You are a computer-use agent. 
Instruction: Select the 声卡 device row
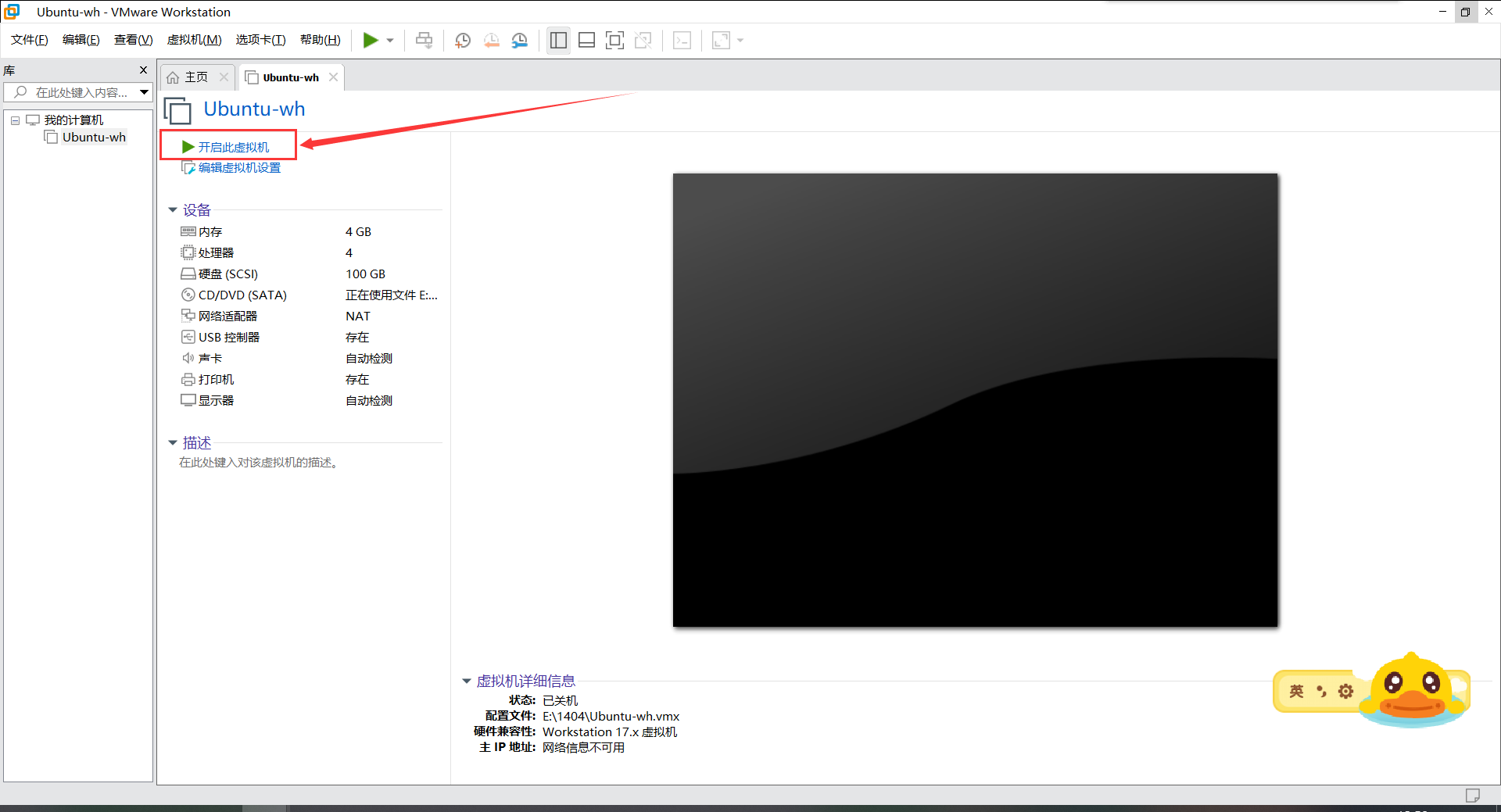pos(310,359)
